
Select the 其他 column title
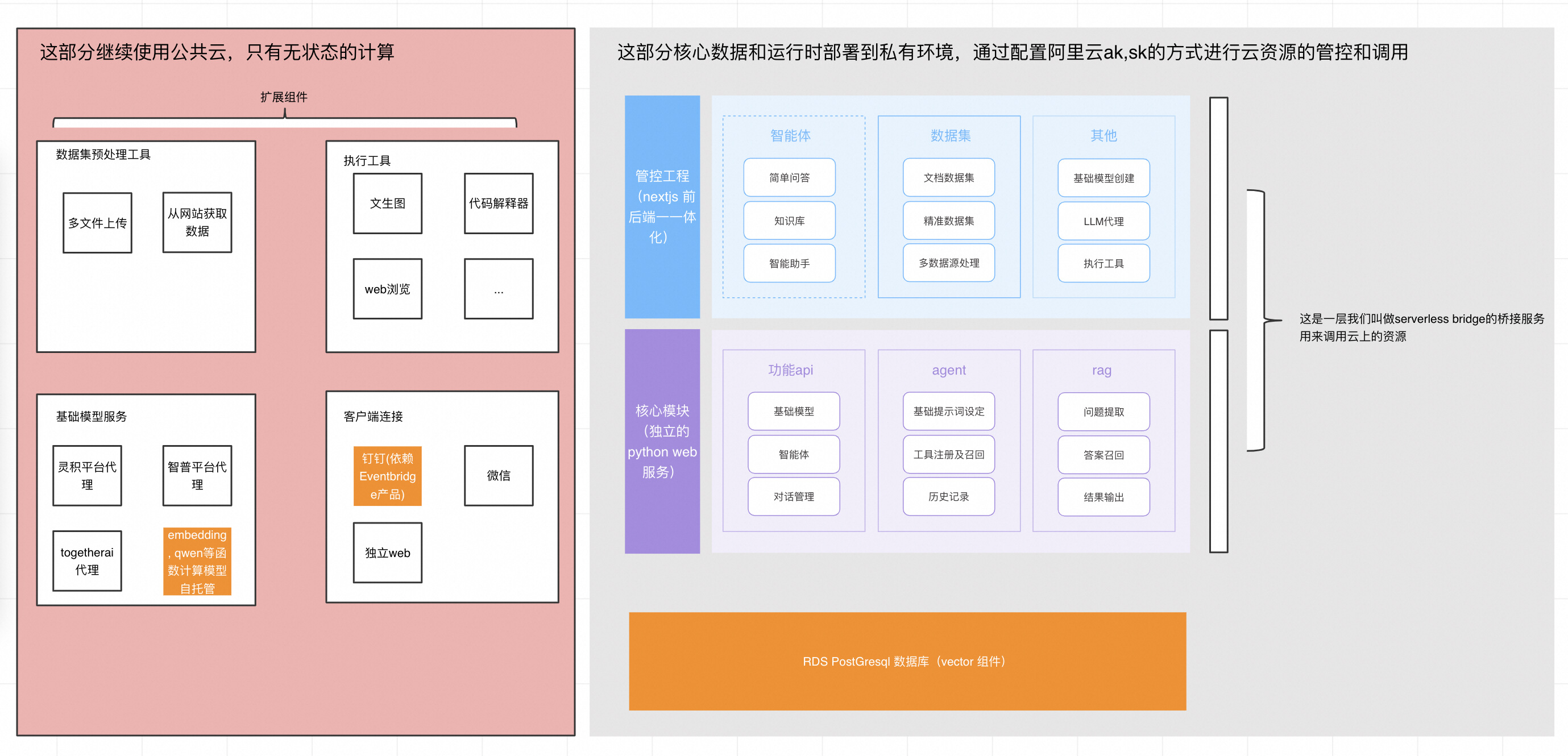1104,135
